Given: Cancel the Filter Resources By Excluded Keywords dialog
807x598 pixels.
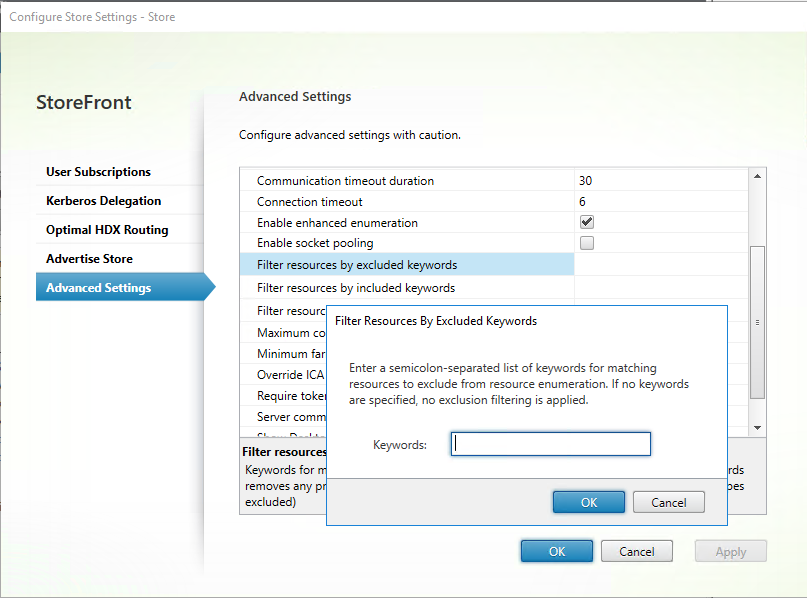Looking at the screenshot, I should 668,502.
